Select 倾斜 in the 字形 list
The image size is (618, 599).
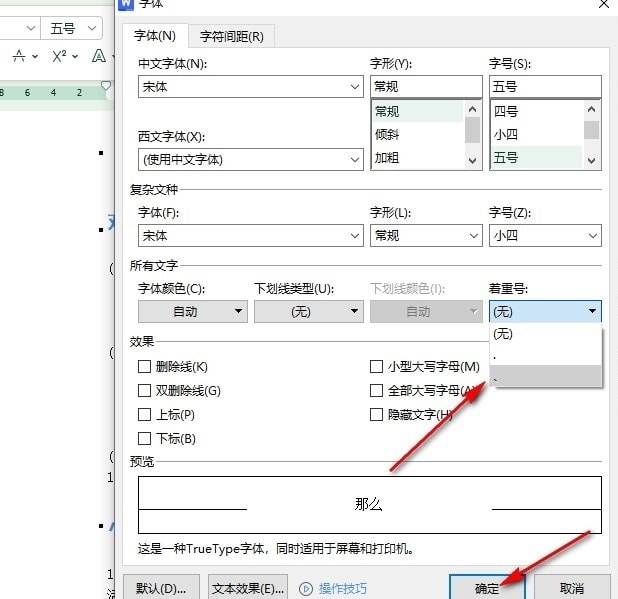[417, 135]
